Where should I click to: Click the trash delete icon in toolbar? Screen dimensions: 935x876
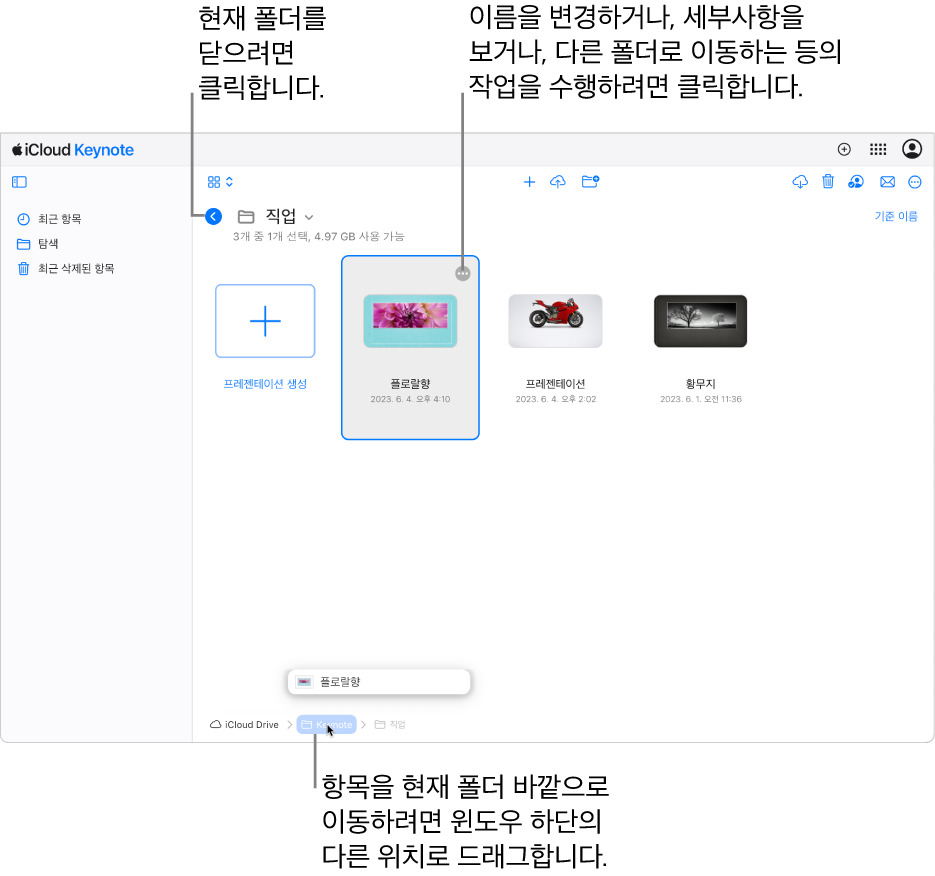(828, 181)
